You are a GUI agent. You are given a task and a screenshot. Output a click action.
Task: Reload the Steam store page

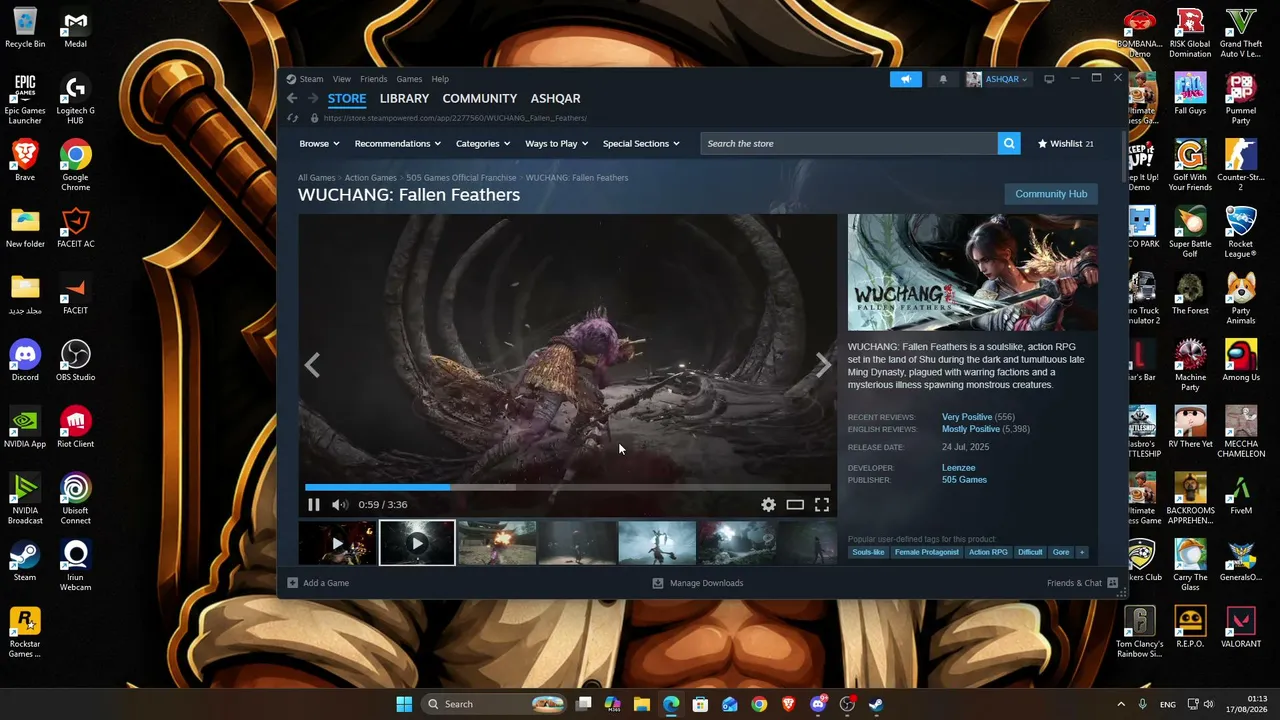pos(293,118)
